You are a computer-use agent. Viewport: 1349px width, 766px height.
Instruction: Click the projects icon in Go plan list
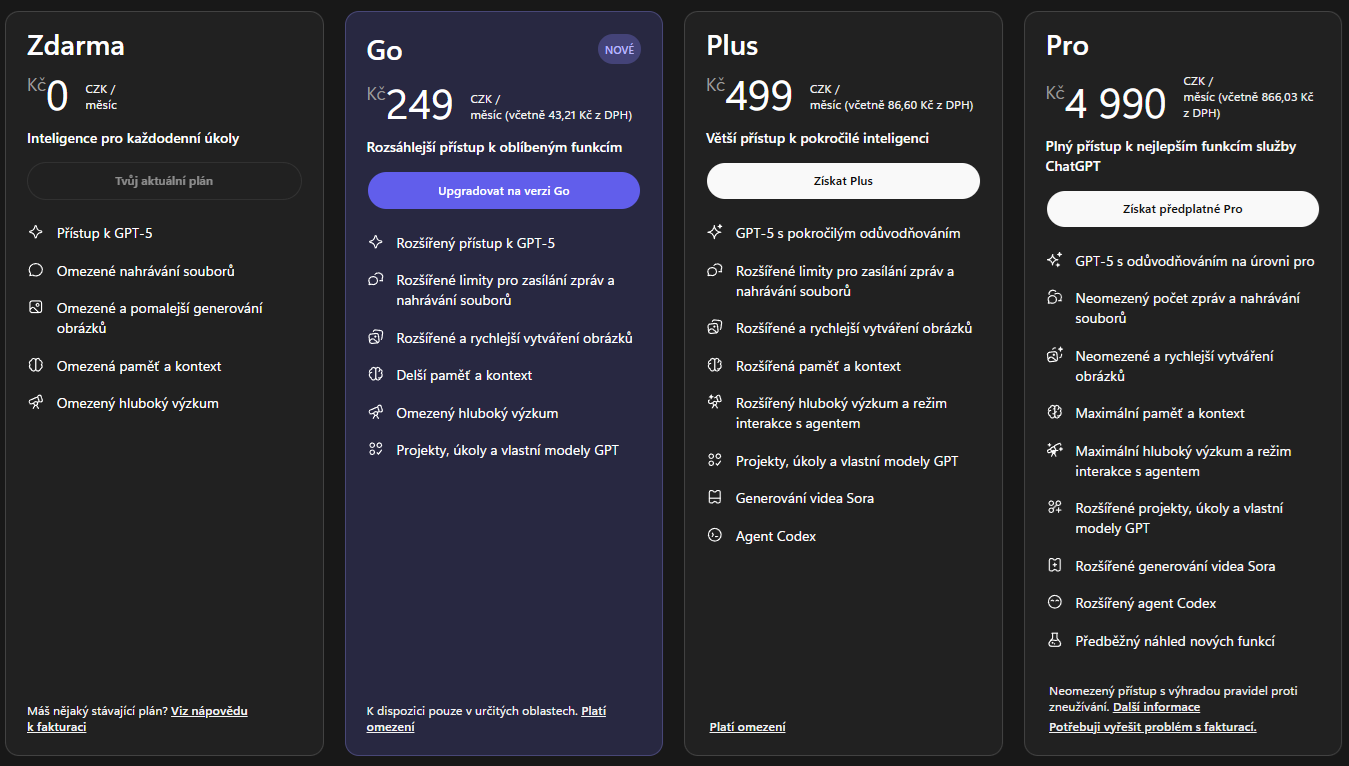[x=376, y=450]
